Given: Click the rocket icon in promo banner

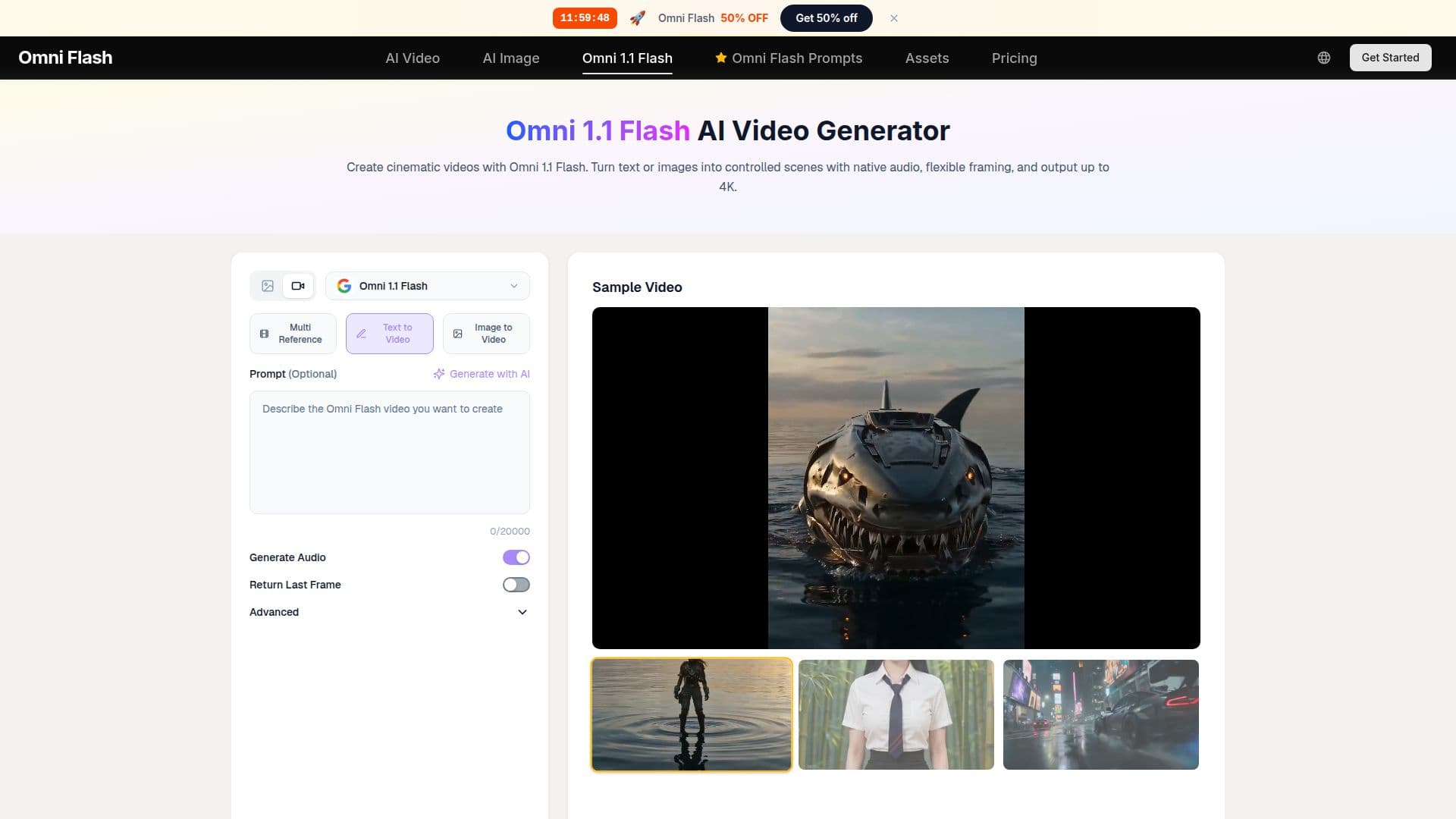Looking at the screenshot, I should click(638, 18).
